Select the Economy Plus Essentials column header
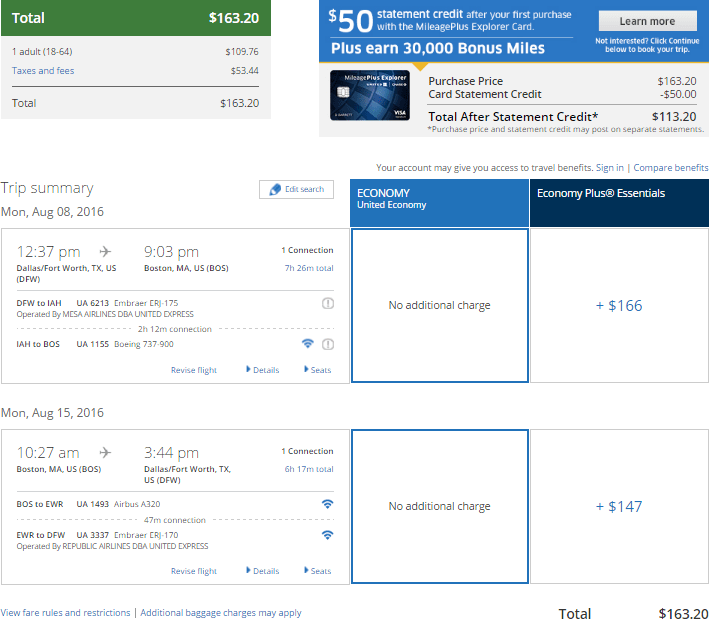Image resolution: width=716 pixels, height=628 pixels. click(x=619, y=203)
